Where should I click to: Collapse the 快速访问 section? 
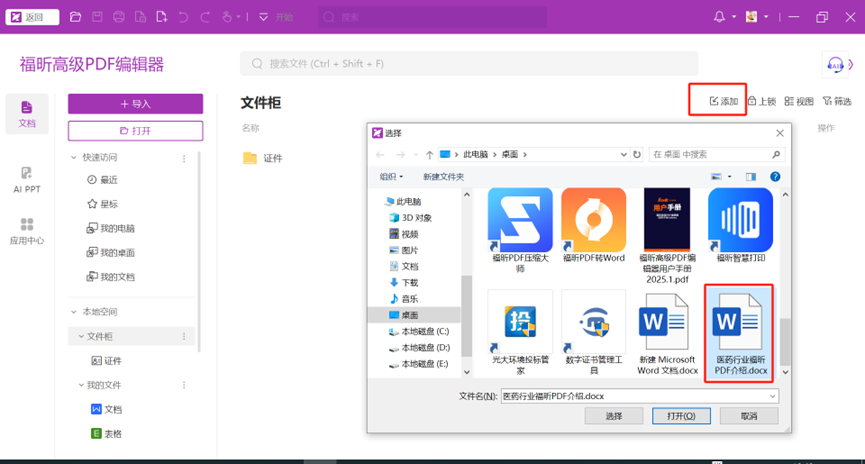(74, 157)
